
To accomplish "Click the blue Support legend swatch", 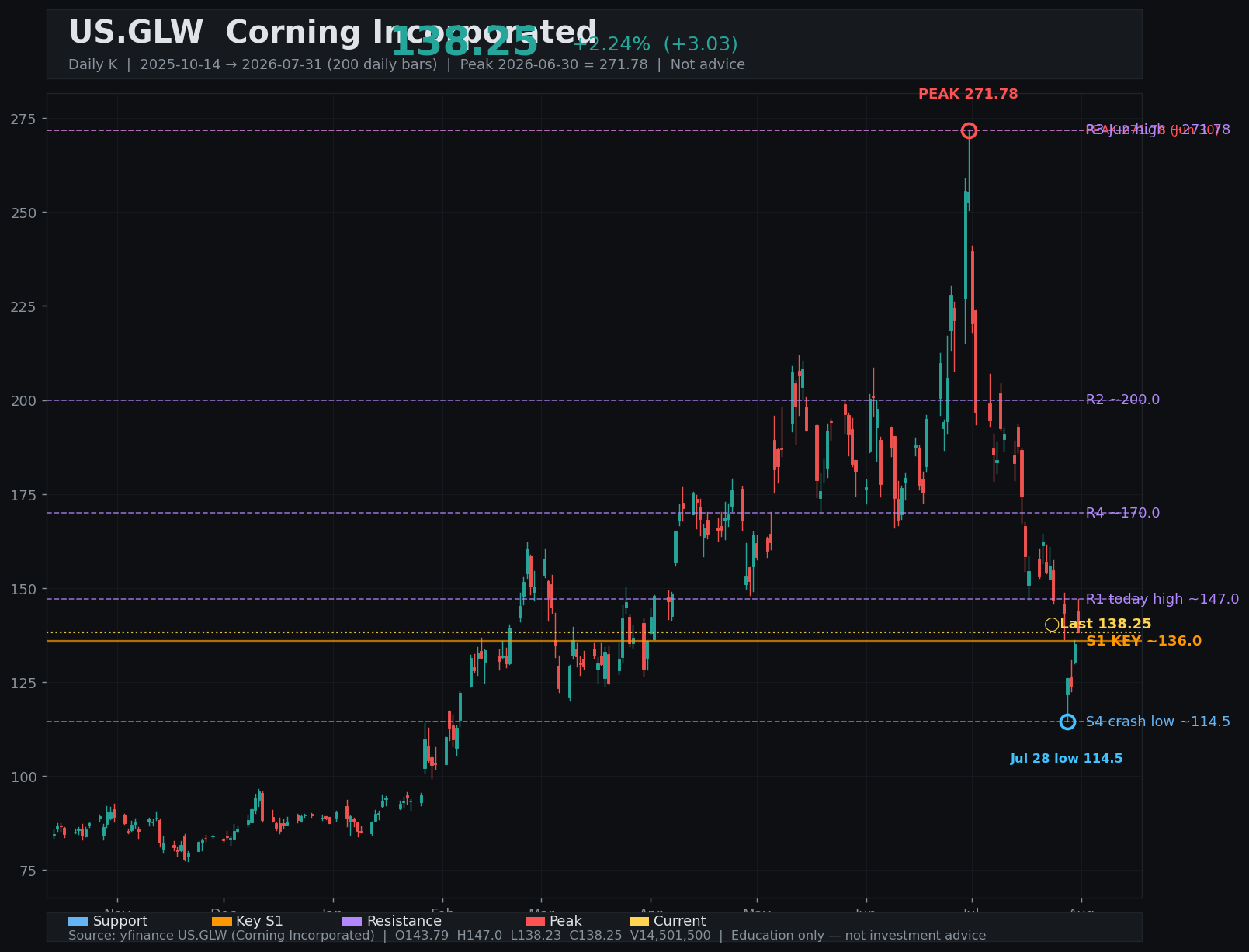I will [78, 922].
